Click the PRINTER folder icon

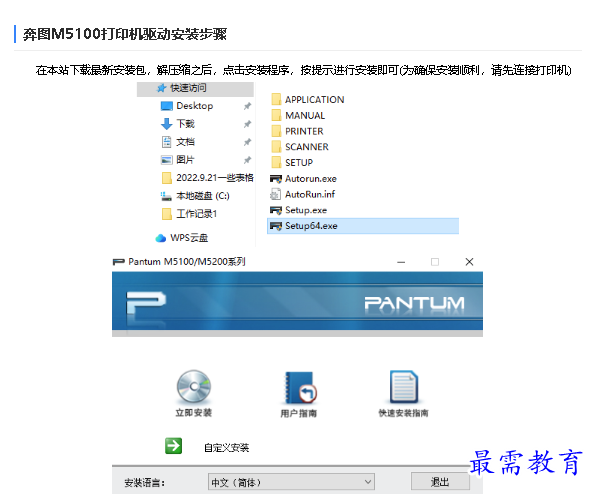point(276,131)
